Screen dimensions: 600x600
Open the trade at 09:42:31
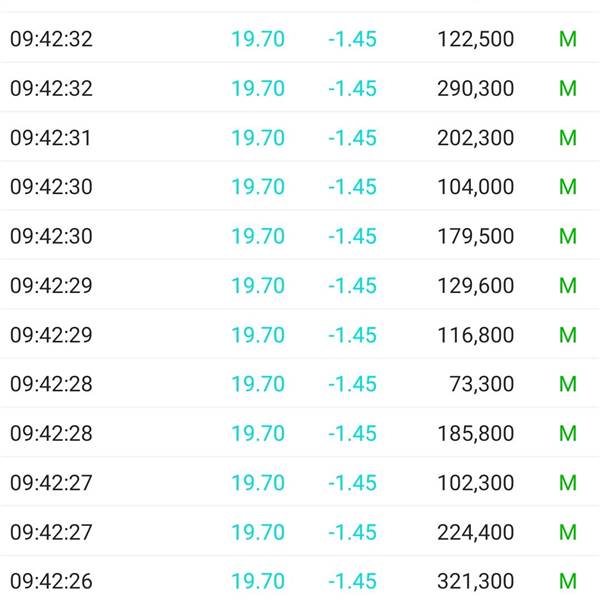[300, 137]
